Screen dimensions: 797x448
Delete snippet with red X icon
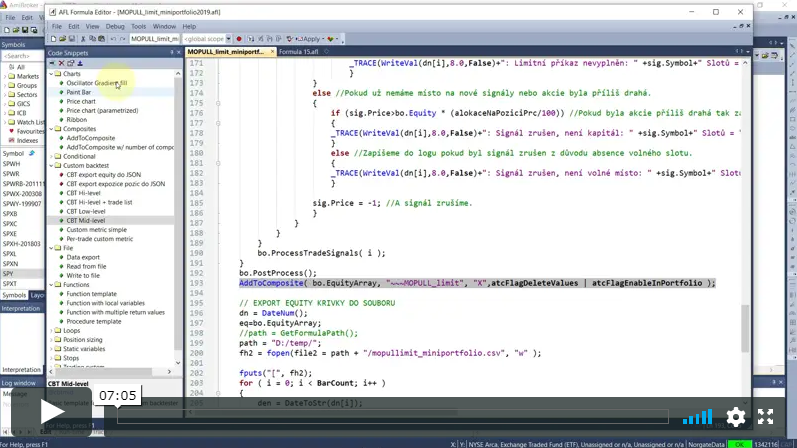(x=61, y=62)
